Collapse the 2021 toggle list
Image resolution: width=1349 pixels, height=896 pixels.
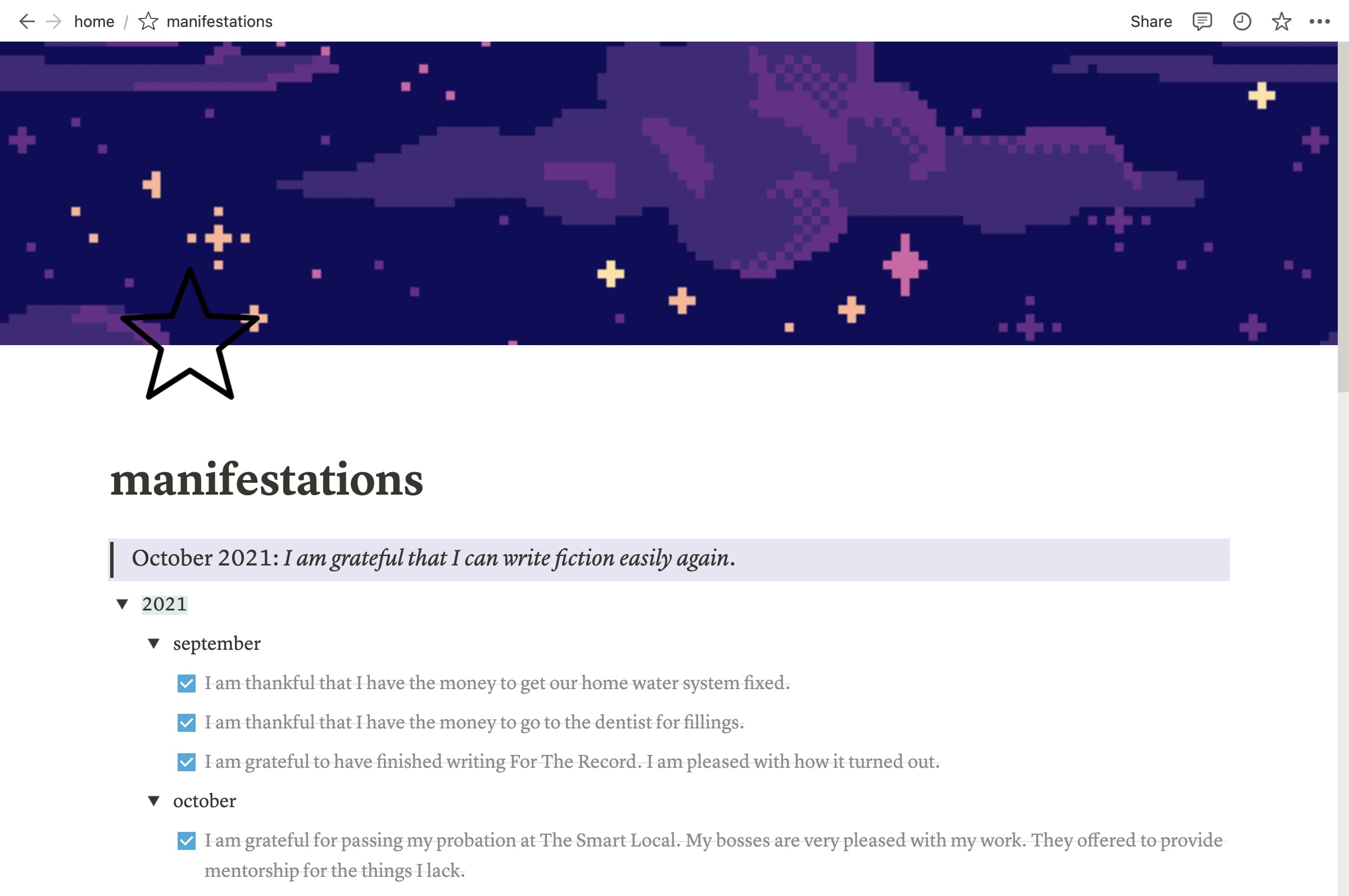coord(123,605)
